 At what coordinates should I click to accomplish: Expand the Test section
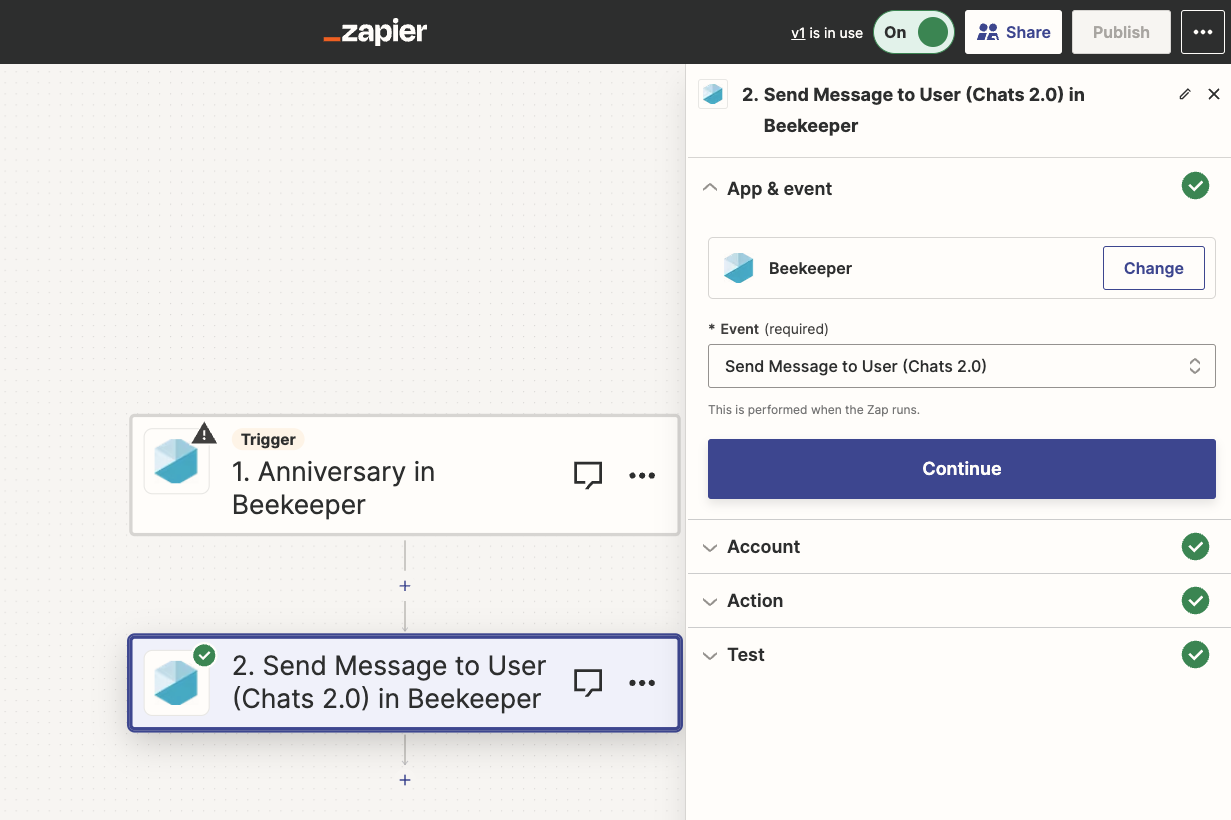click(710, 655)
